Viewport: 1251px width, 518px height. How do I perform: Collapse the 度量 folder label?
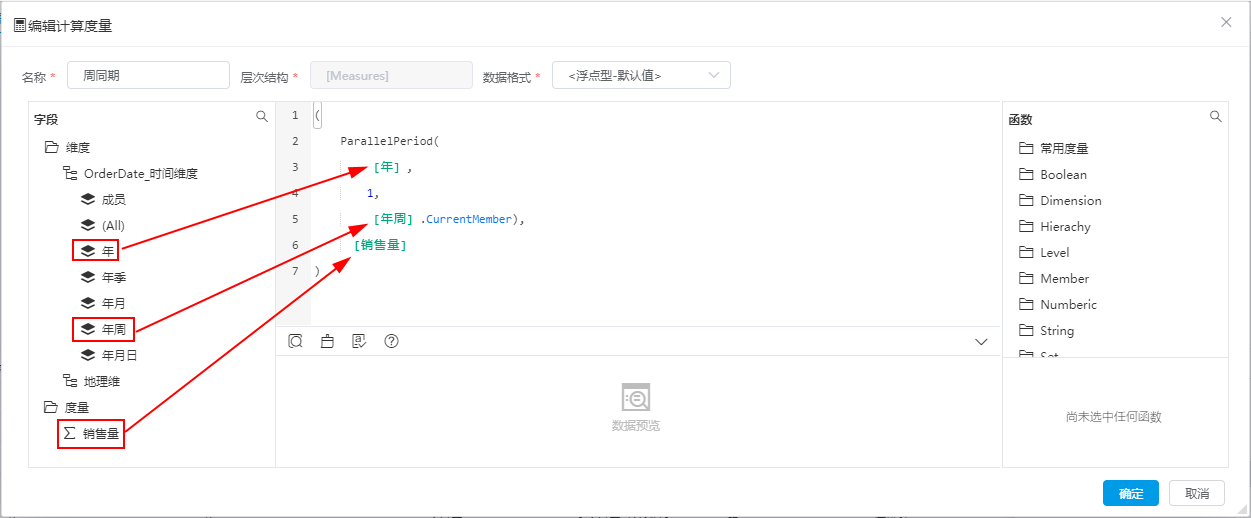click(77, 407)
